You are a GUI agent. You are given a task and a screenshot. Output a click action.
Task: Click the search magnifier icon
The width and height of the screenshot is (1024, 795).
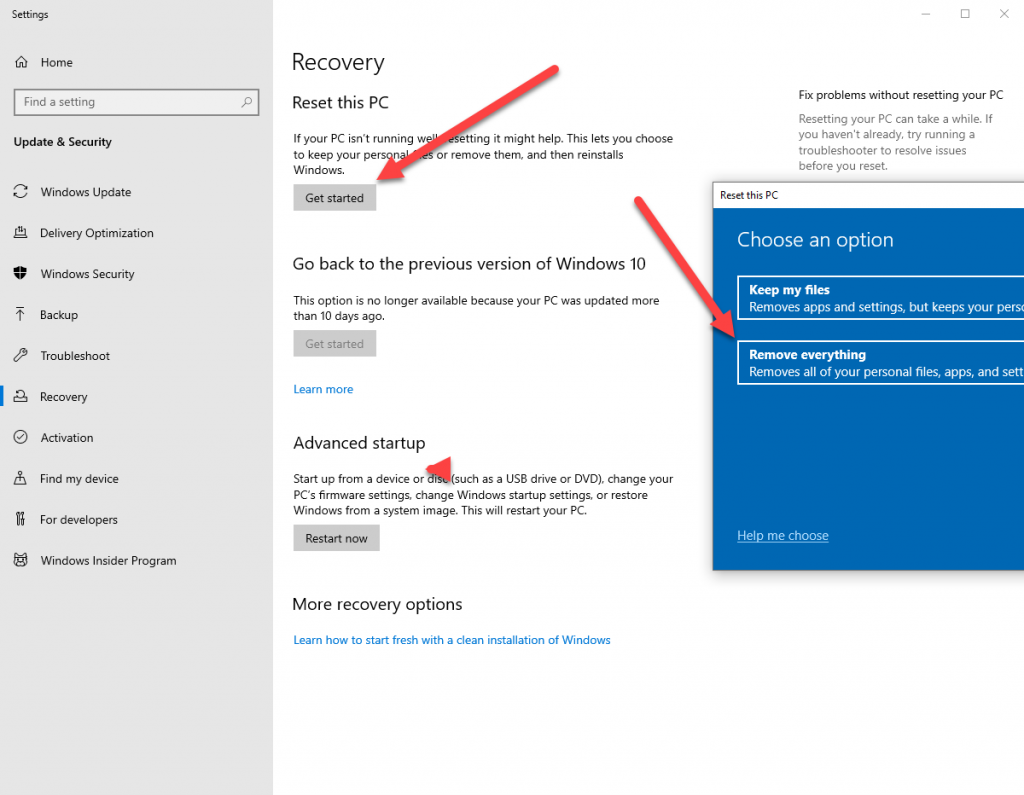[246, 102]
